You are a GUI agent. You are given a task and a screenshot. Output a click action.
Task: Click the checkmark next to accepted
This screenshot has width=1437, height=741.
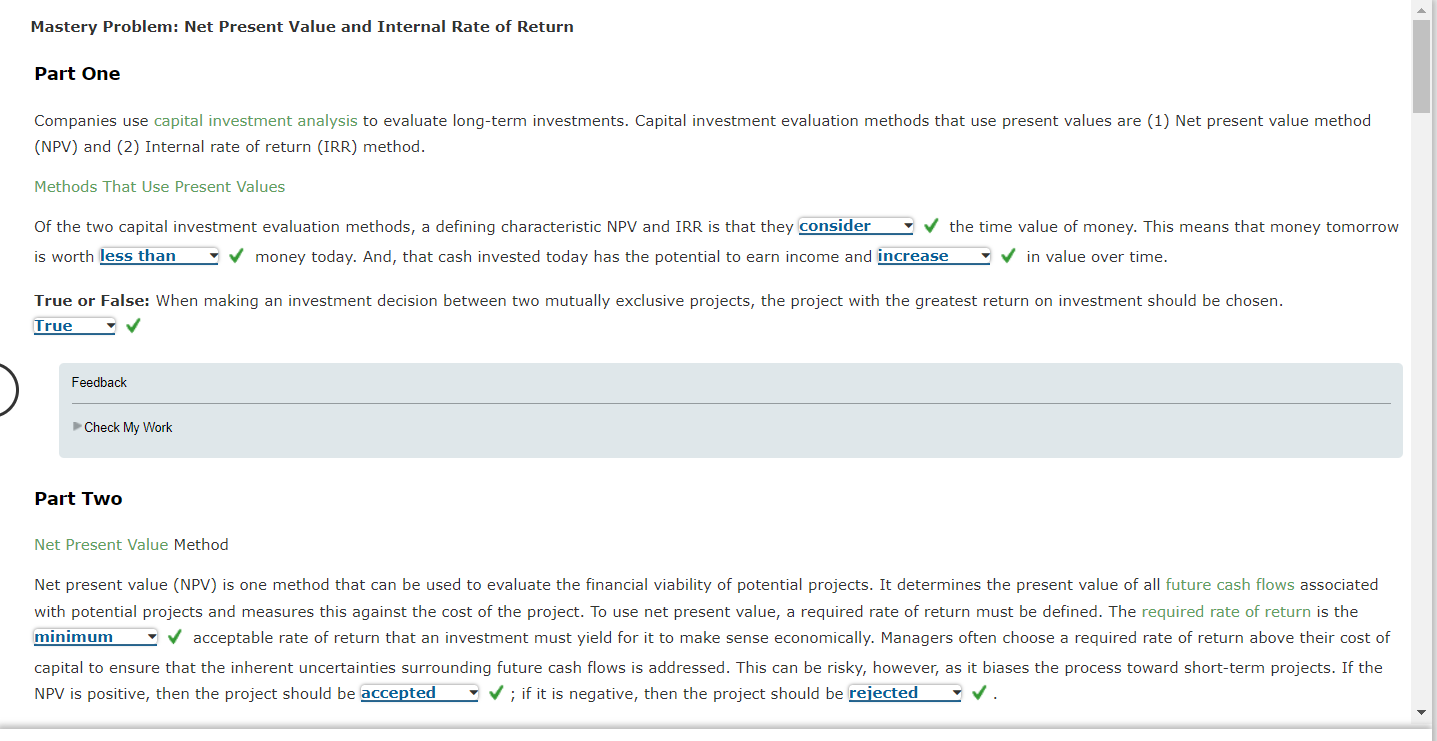point(496,692)
